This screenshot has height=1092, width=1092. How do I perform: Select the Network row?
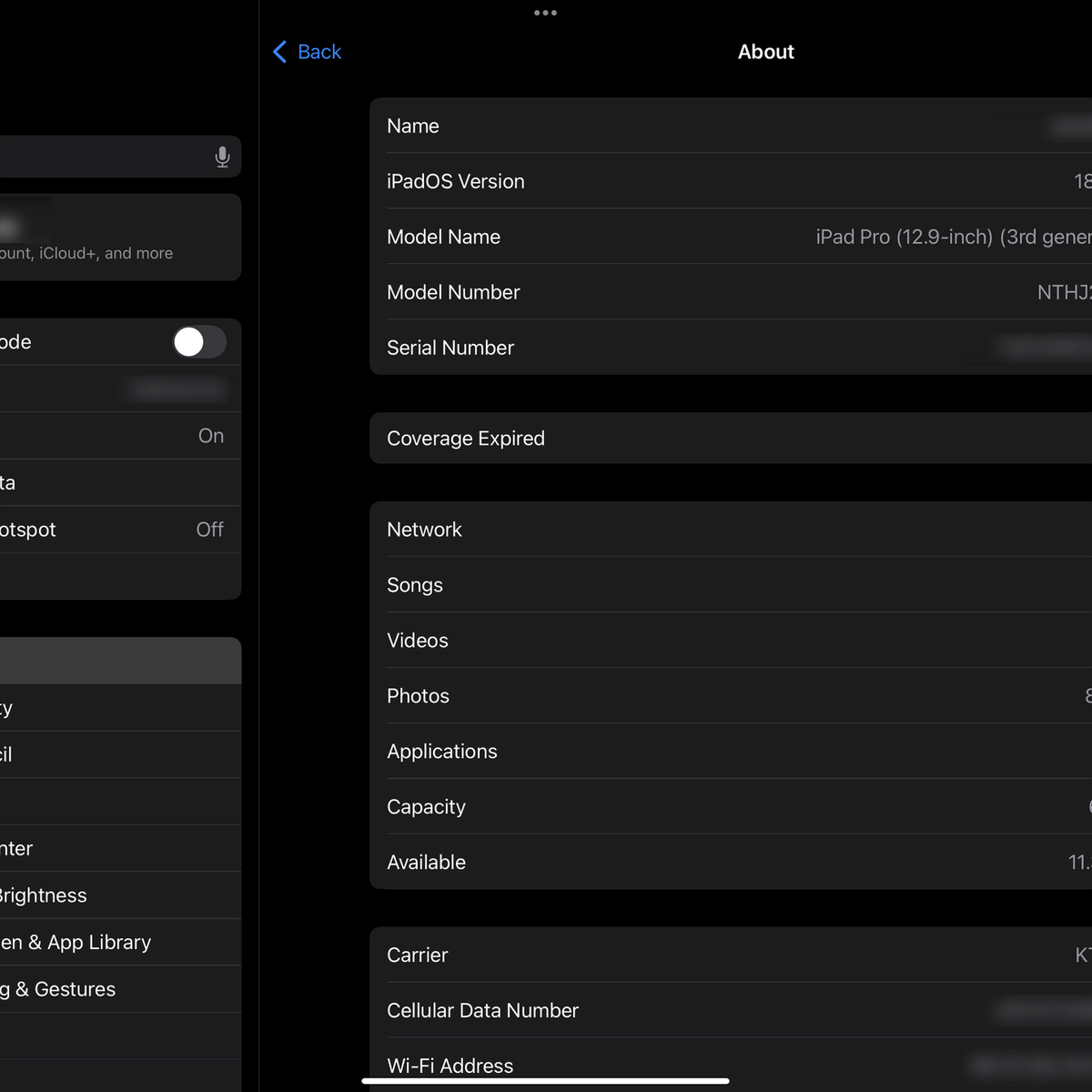731,530
